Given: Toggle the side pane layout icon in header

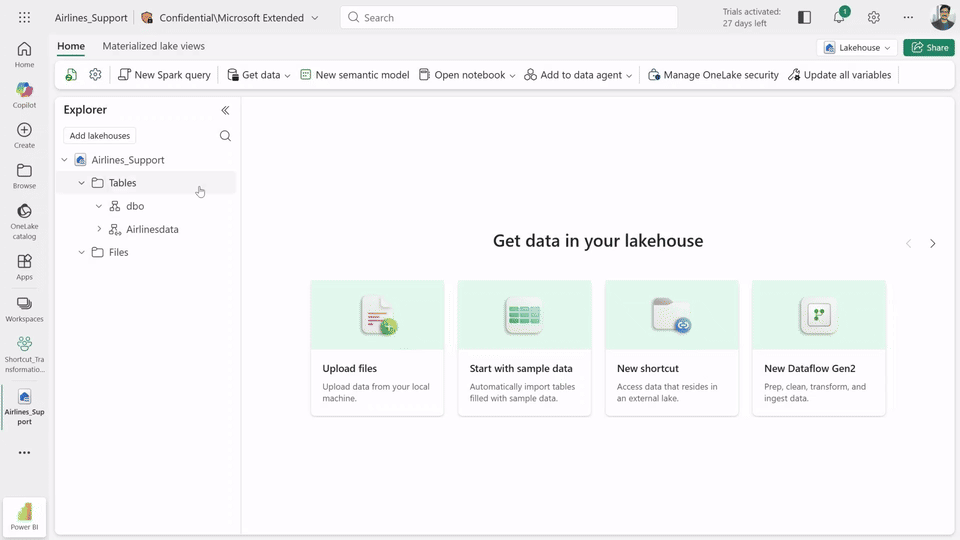Looking at the screenshot, I should (x=804, y=18).
